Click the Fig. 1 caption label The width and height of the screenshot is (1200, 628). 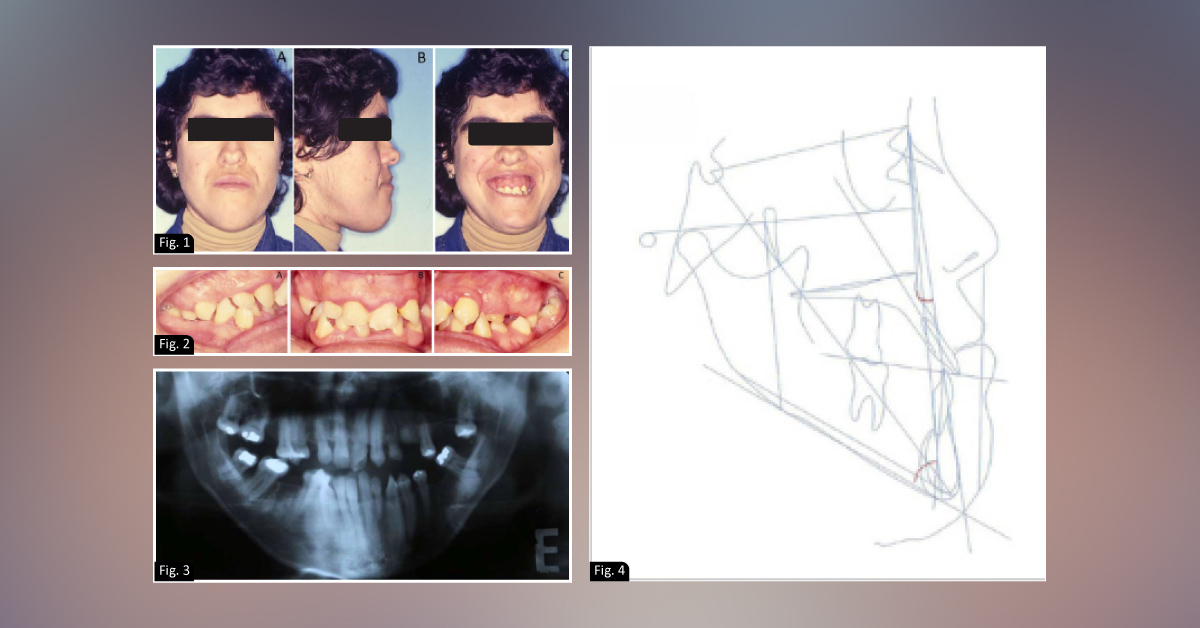coord(173,242)
